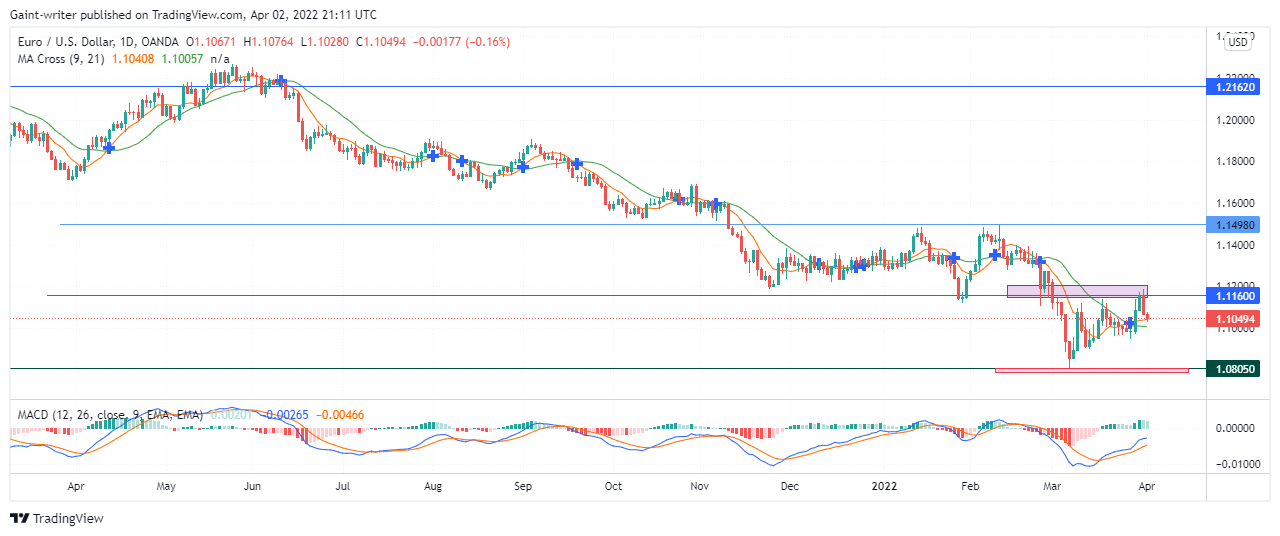This screenshot has height=536, width=1280.
Task: Click the USD currency badge
Action: (x=1238, y=42)
